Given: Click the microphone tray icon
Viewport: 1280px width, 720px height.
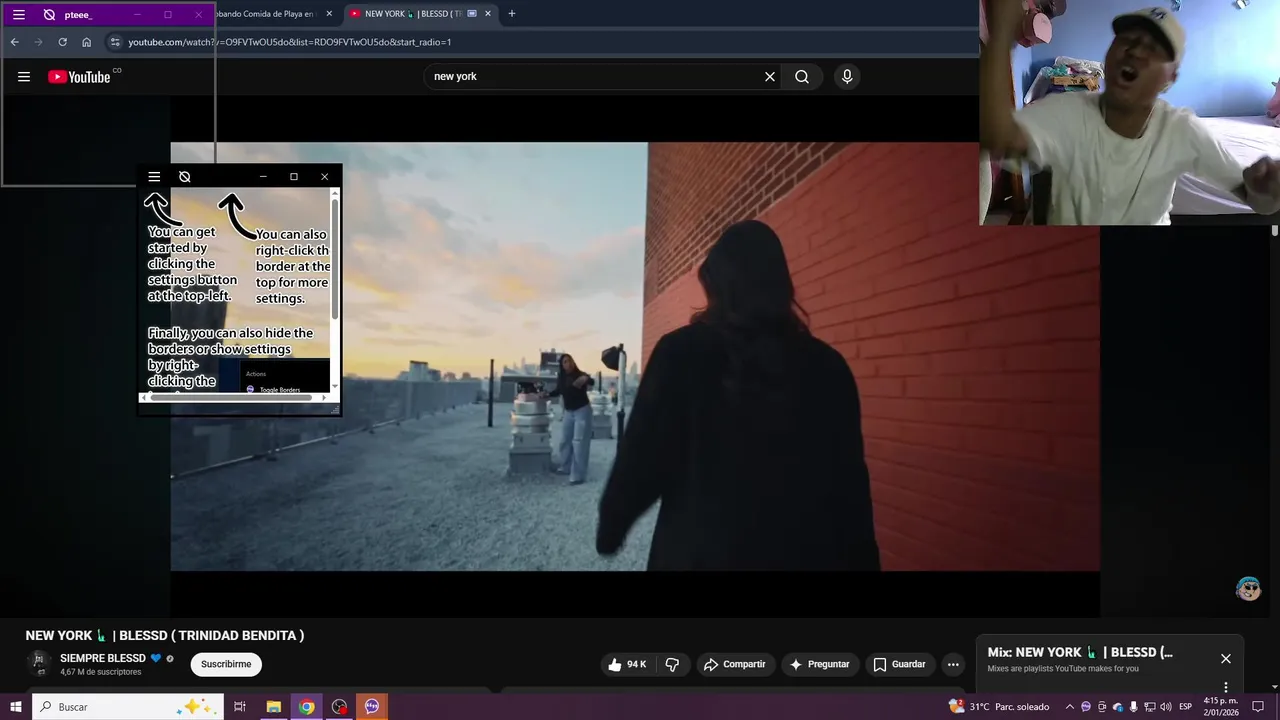Looking at the screenshot, I should coord(1134,707).
